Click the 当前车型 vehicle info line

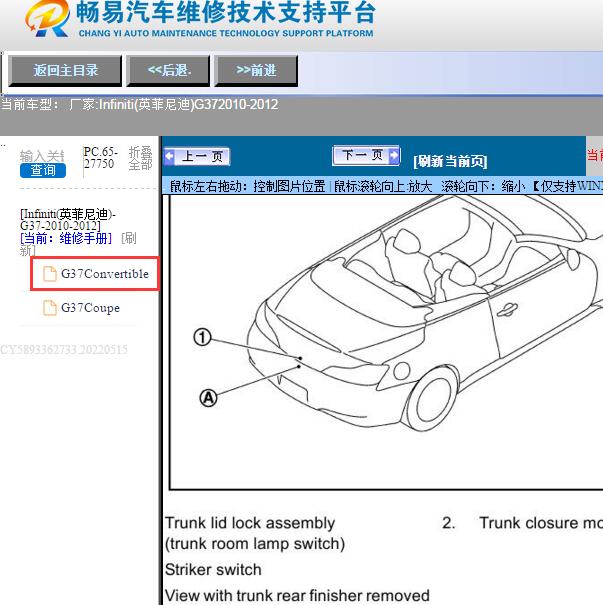[x=139, y=105]
